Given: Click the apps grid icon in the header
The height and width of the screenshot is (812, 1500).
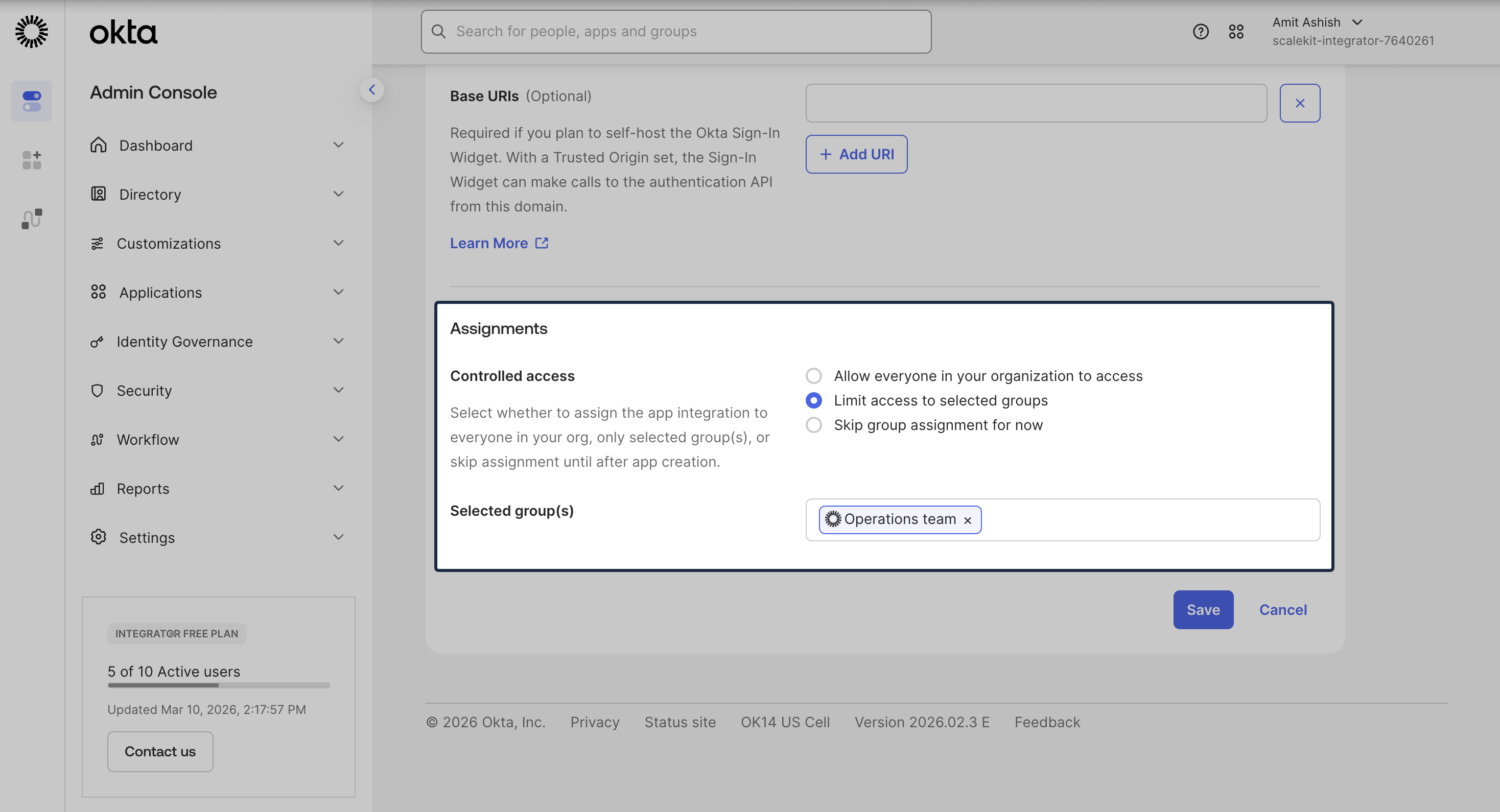Looking at the screenshot, I should tap(1237, 32).
